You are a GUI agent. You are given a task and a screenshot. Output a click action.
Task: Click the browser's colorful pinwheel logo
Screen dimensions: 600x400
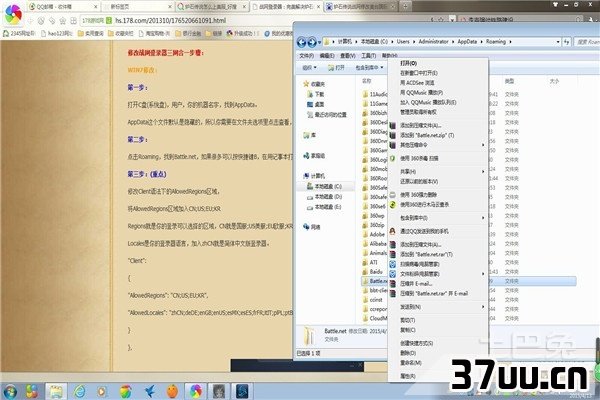tap(13, 15)
